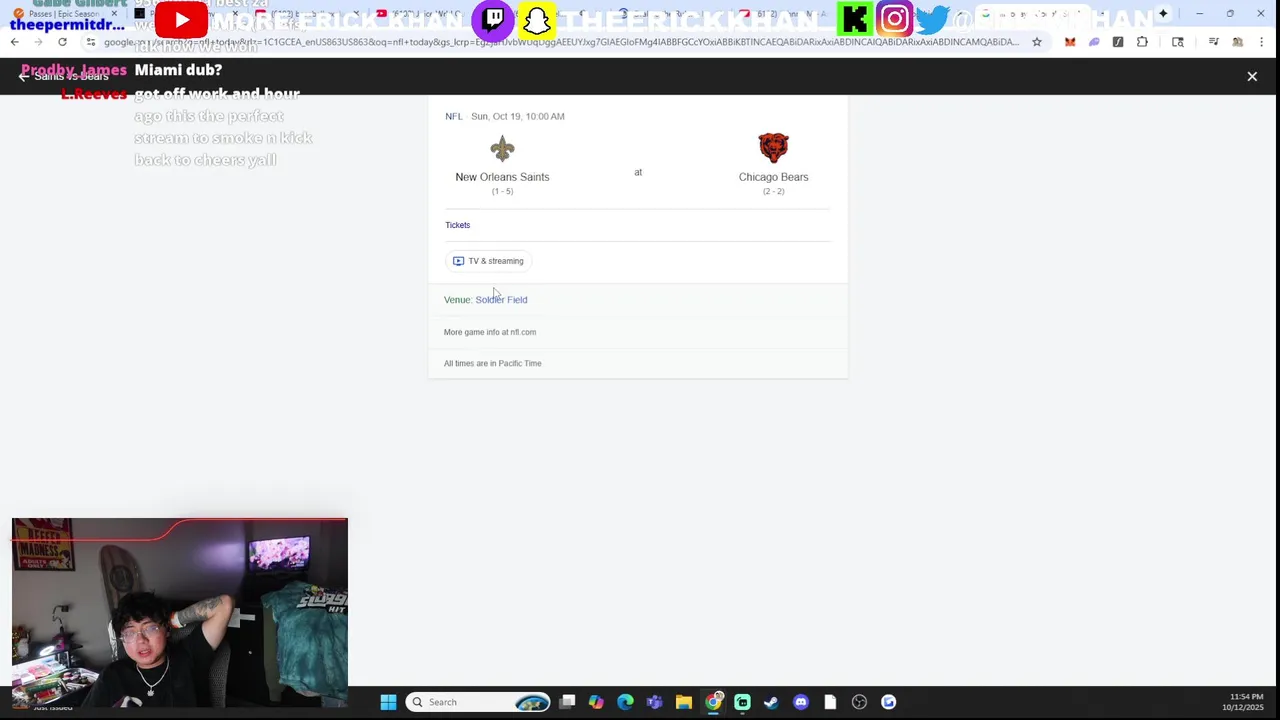The width and height of the screenshot is (1280, 720).
Task: Bookmark this page with the star icon
Action: coord(1037,42)
